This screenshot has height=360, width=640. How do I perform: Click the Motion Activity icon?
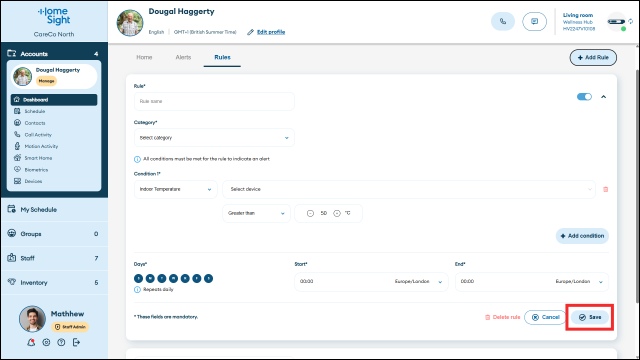tap(17, 146)
